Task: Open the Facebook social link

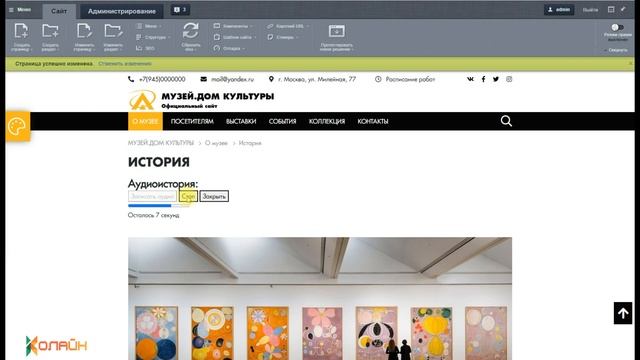Action: tap(483, 79)
